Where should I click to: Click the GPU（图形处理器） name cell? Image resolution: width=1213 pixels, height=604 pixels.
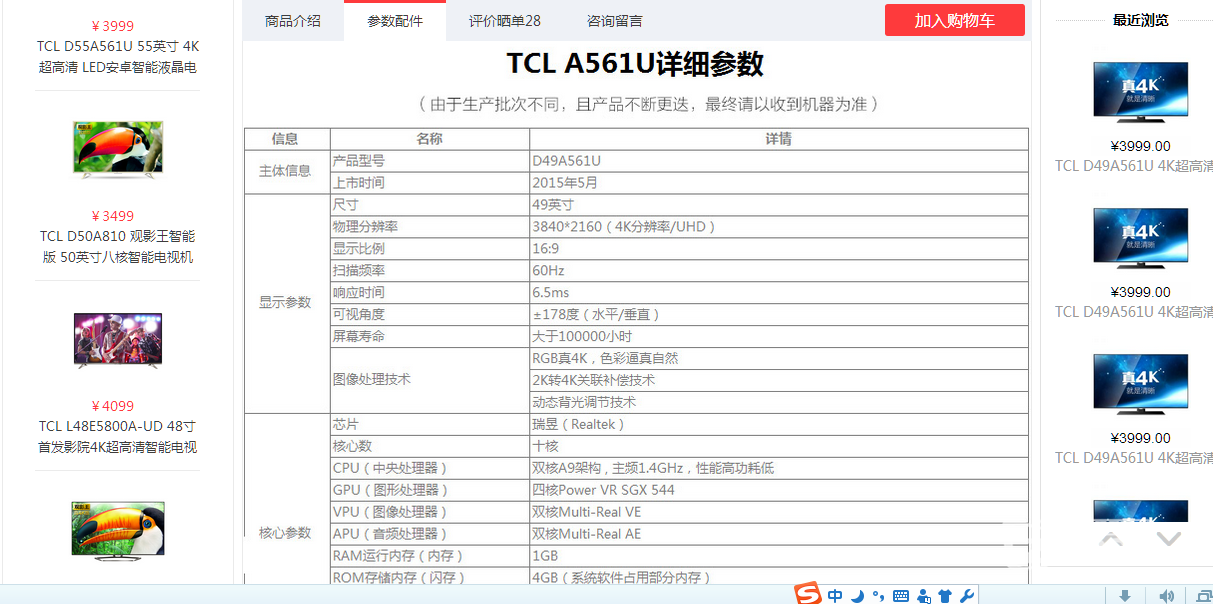[430, 490]
